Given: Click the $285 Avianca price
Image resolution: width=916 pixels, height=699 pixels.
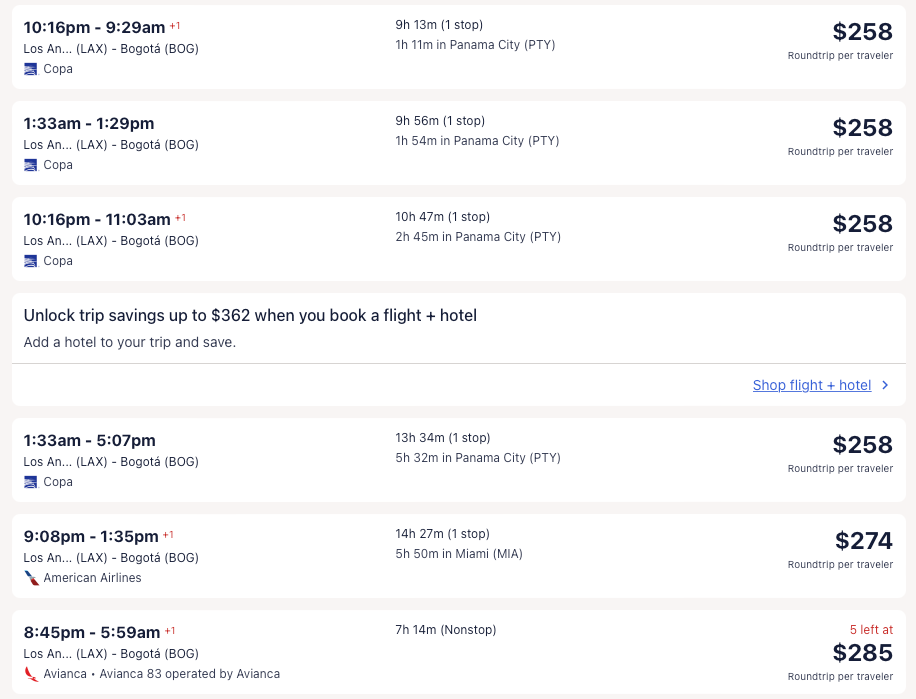Looking at the screenshot, I should tap(862, 653).
